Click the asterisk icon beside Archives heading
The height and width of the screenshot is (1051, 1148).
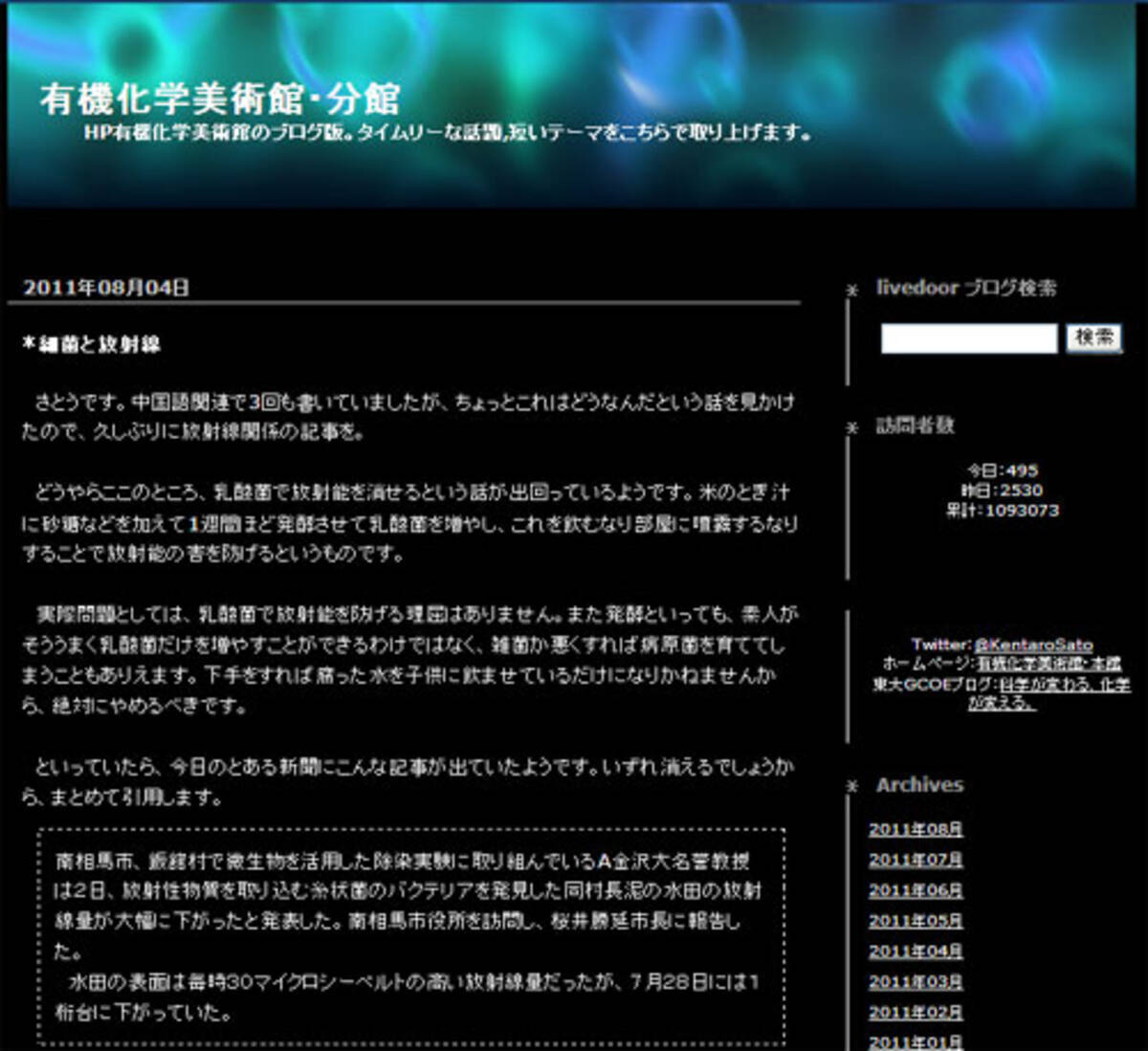tap(852, 786)
